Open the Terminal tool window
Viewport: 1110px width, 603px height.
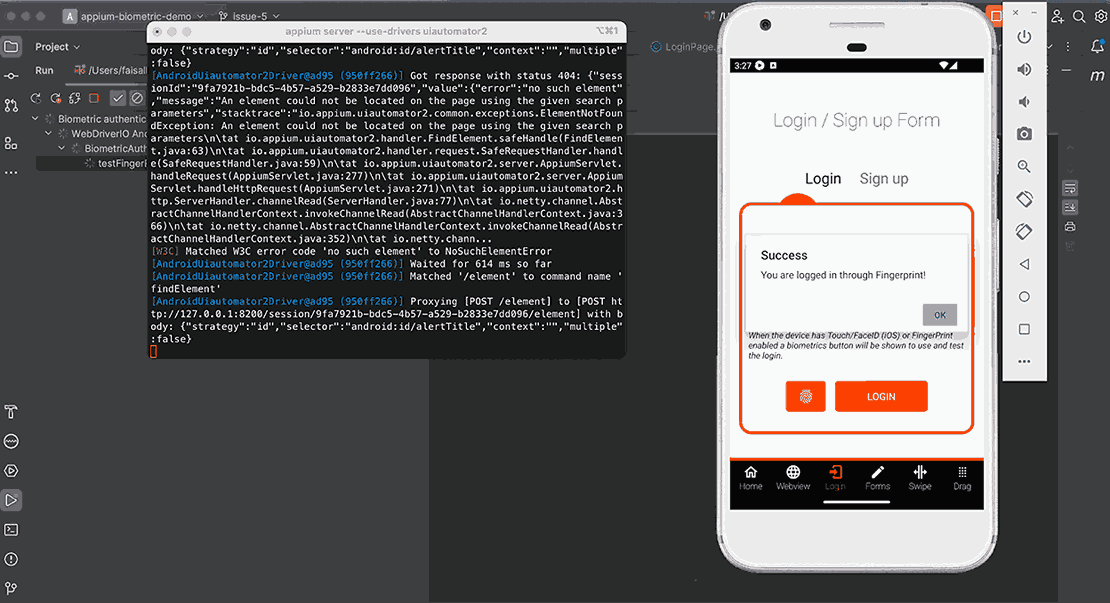pyautogui.click(x=11, y=529)
